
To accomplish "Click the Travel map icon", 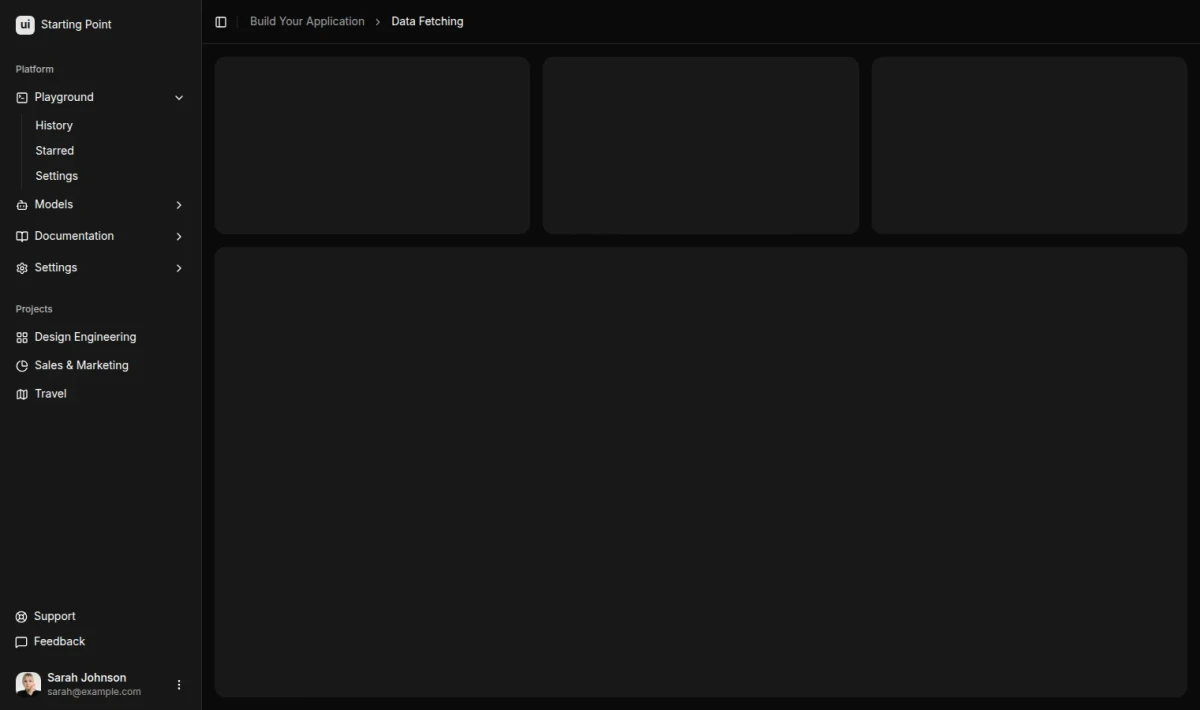I will 22,394.
